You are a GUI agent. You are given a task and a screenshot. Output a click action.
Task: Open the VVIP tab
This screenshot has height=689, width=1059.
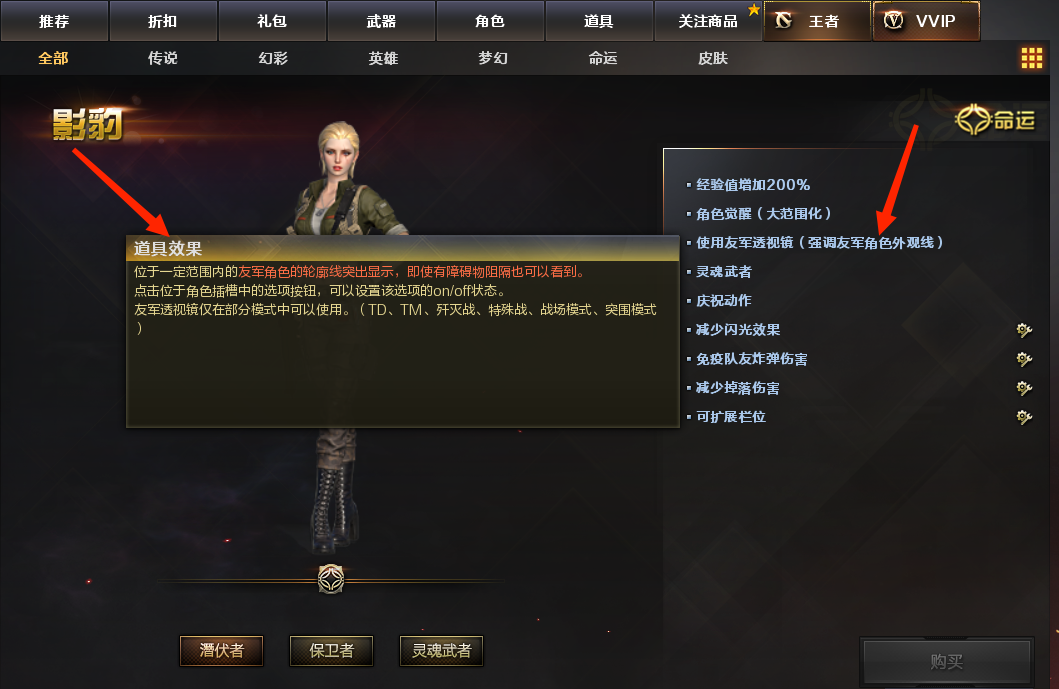pos(926,21)
